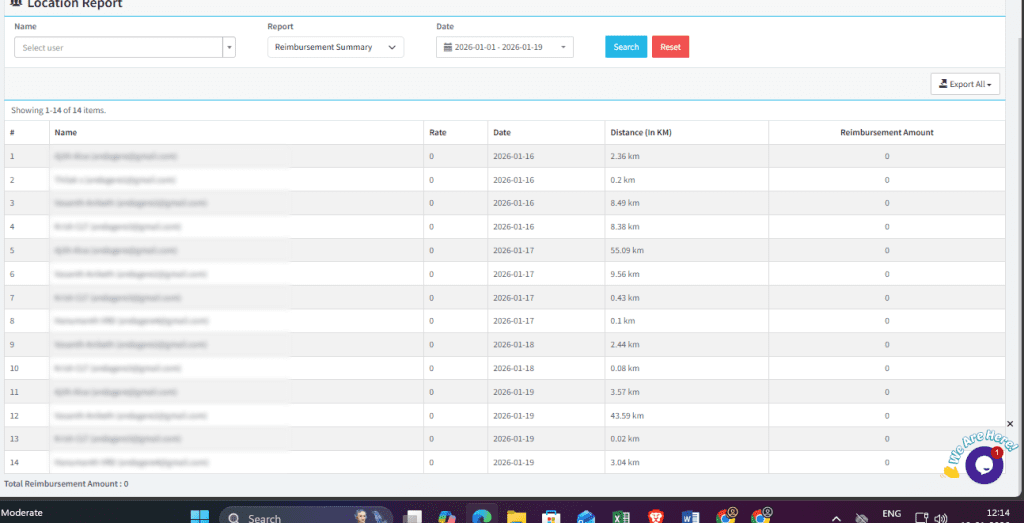The image size is (1024, 523).
Task: Open Brave browser from the taskbar
Action: (x=655, y=517)
